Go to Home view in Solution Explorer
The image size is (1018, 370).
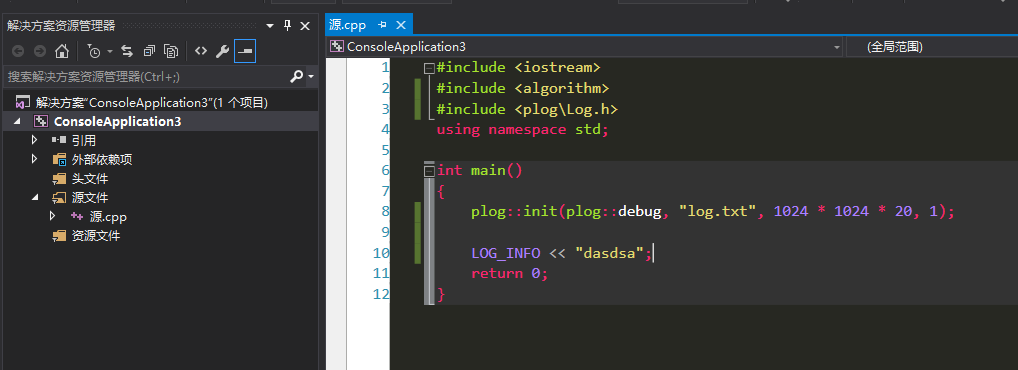(62, 51)
